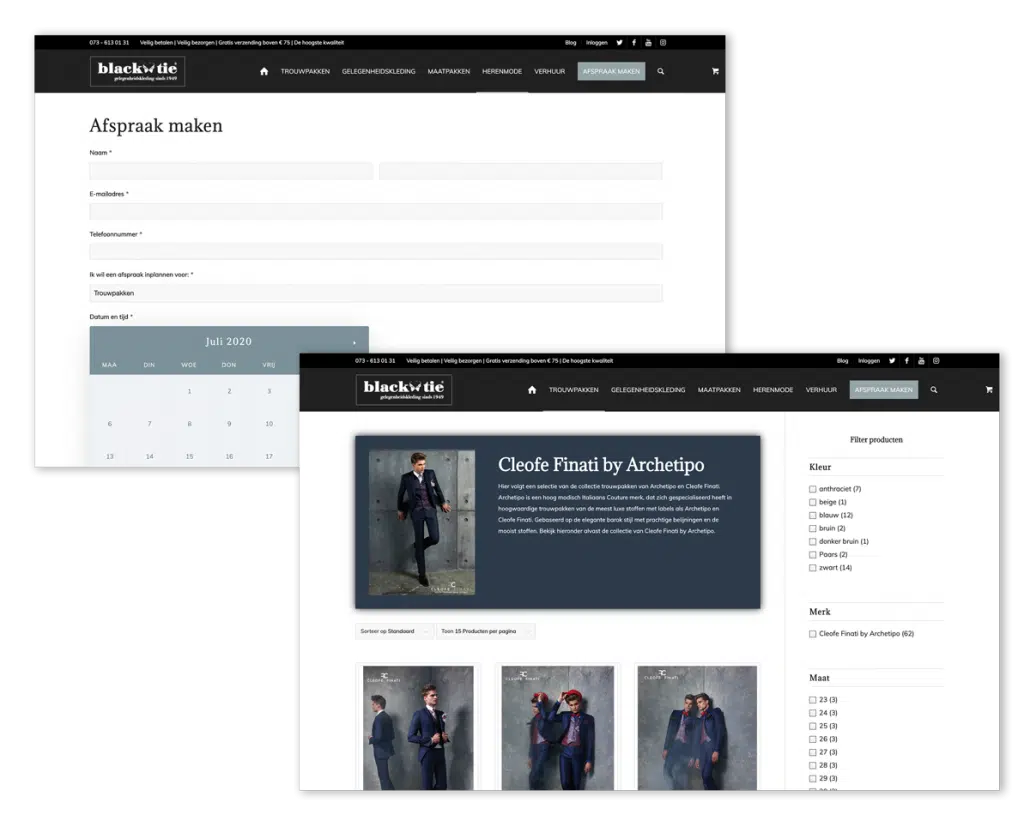Image resolution: width=1030 pixels, height=827 pixels.
Task: Enable the Cleofe Finati by Archetipo brand filter
Action: point(813,634)
